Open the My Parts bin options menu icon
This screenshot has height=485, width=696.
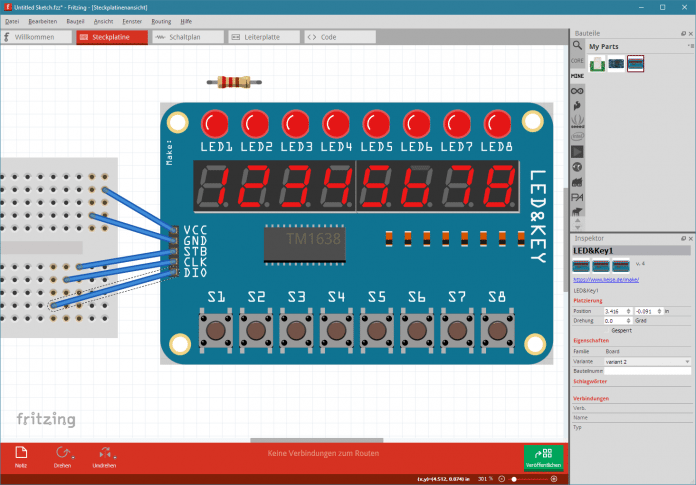691,46
